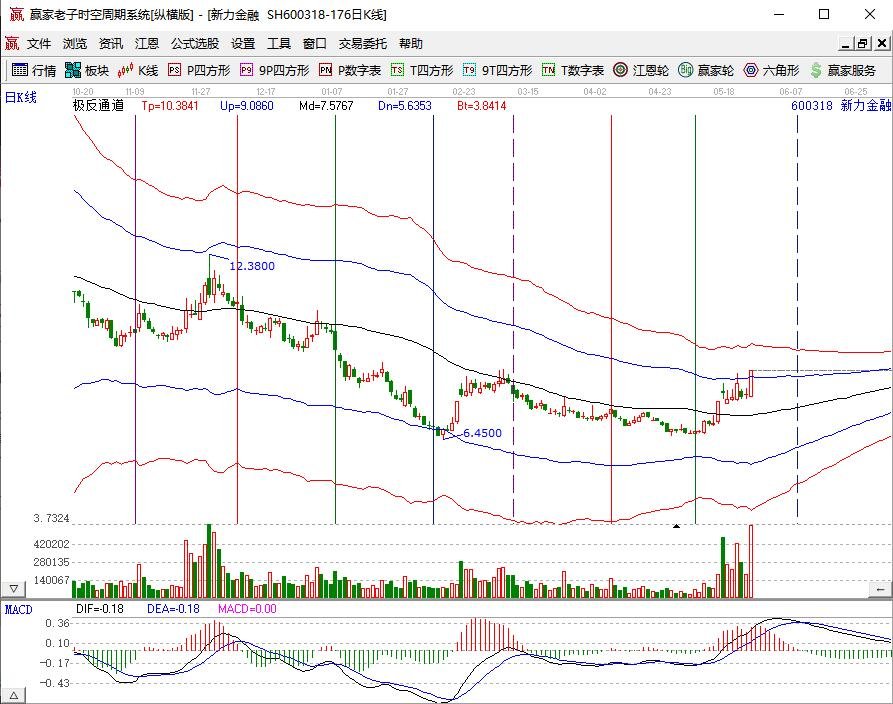This screenshot has height=704, width=893.
Task: Open the 窗口 menu
Action: point(314,43)
